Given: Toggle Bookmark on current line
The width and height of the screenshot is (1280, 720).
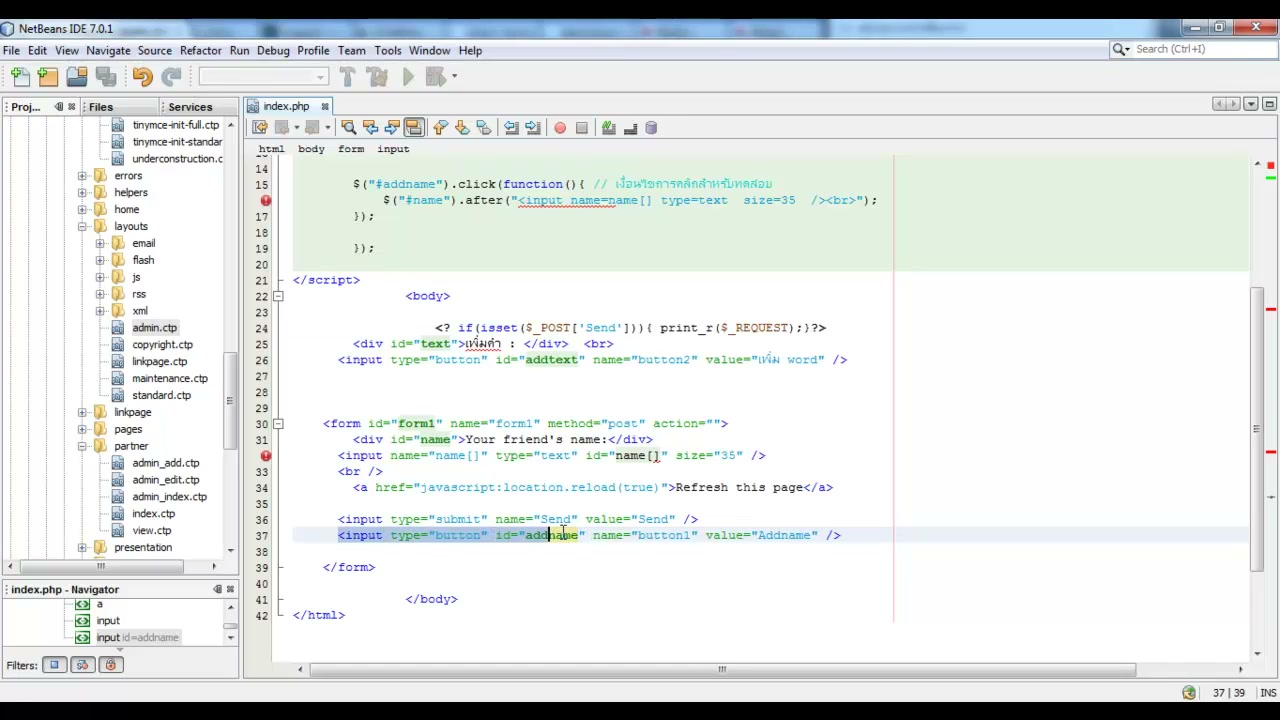Looking at the screenshot, I should [x=484, y=128].
